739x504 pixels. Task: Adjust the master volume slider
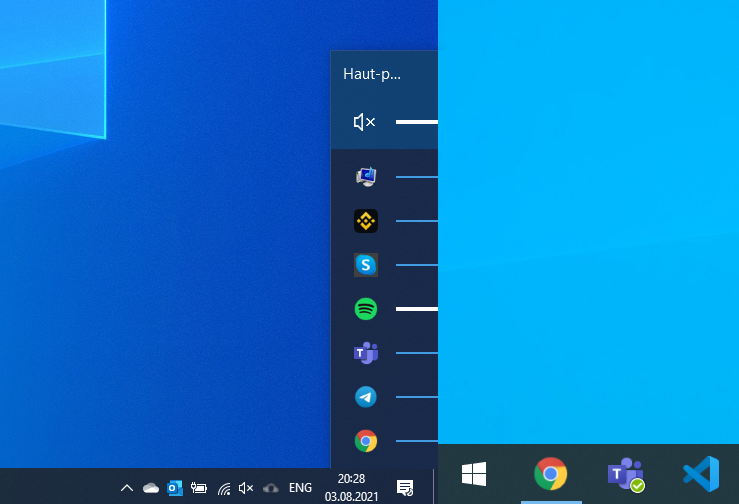coord(417,122)
